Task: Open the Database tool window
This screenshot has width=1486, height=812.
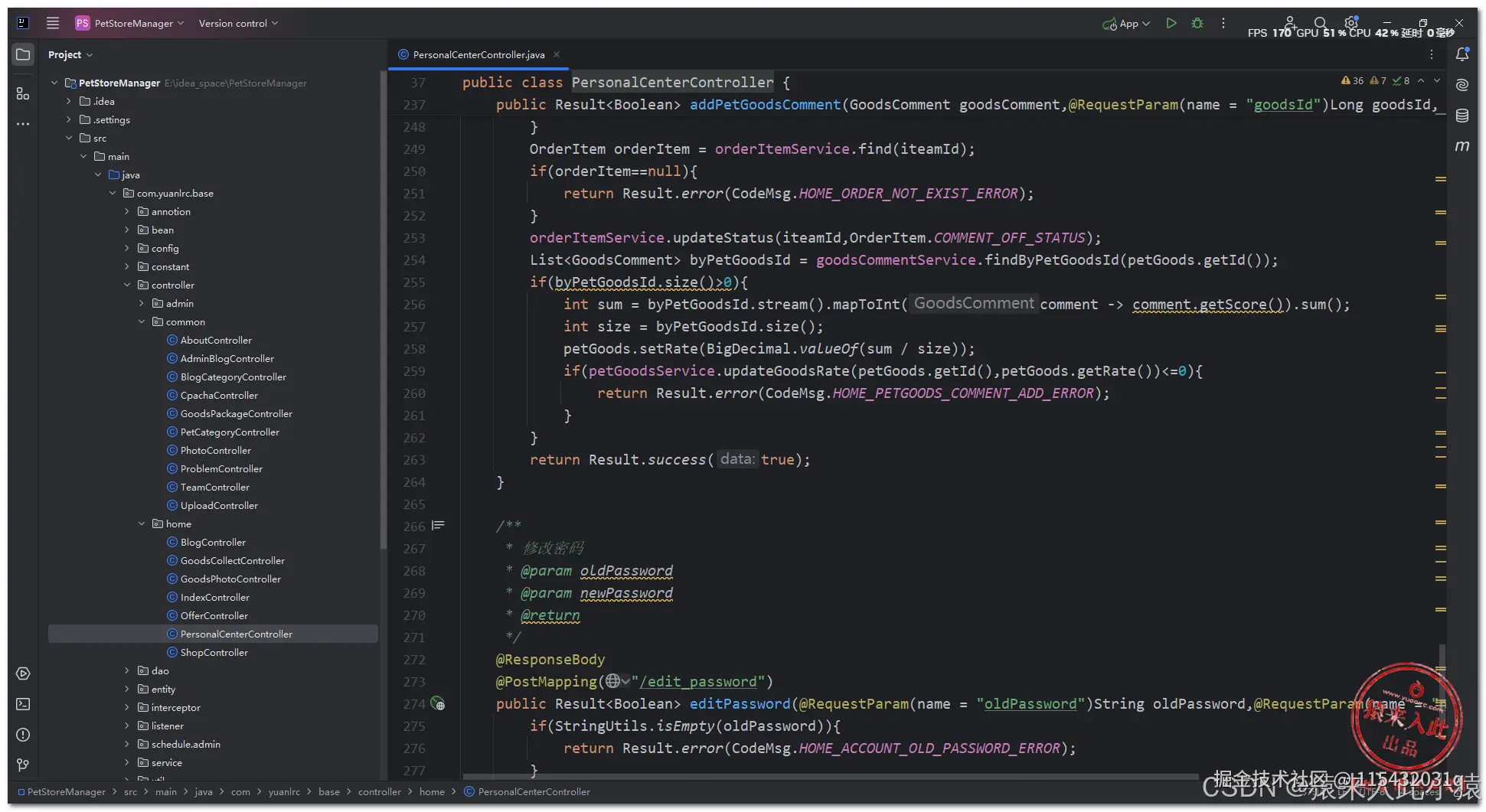Action: click(x=1462, y=116)
